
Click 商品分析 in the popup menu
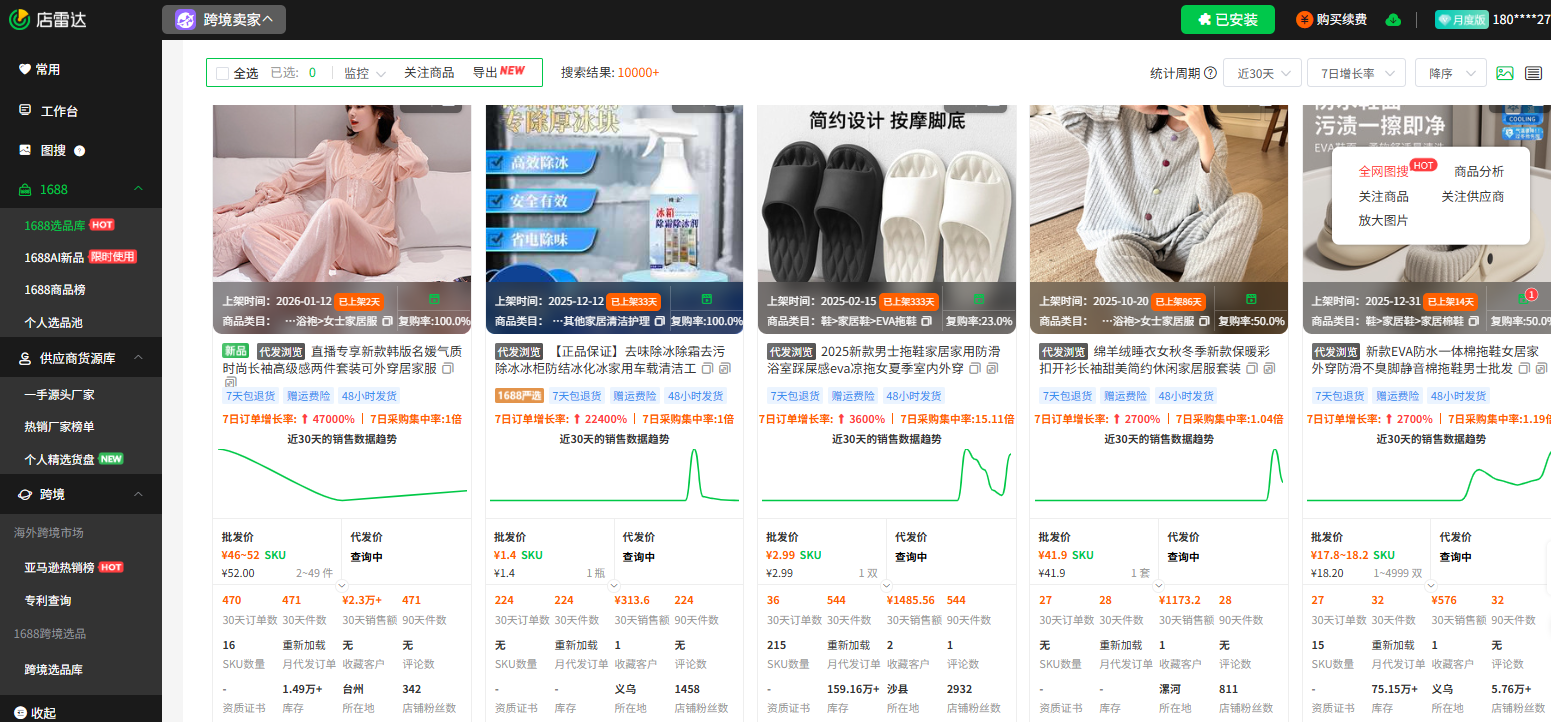coord(1481,170)
